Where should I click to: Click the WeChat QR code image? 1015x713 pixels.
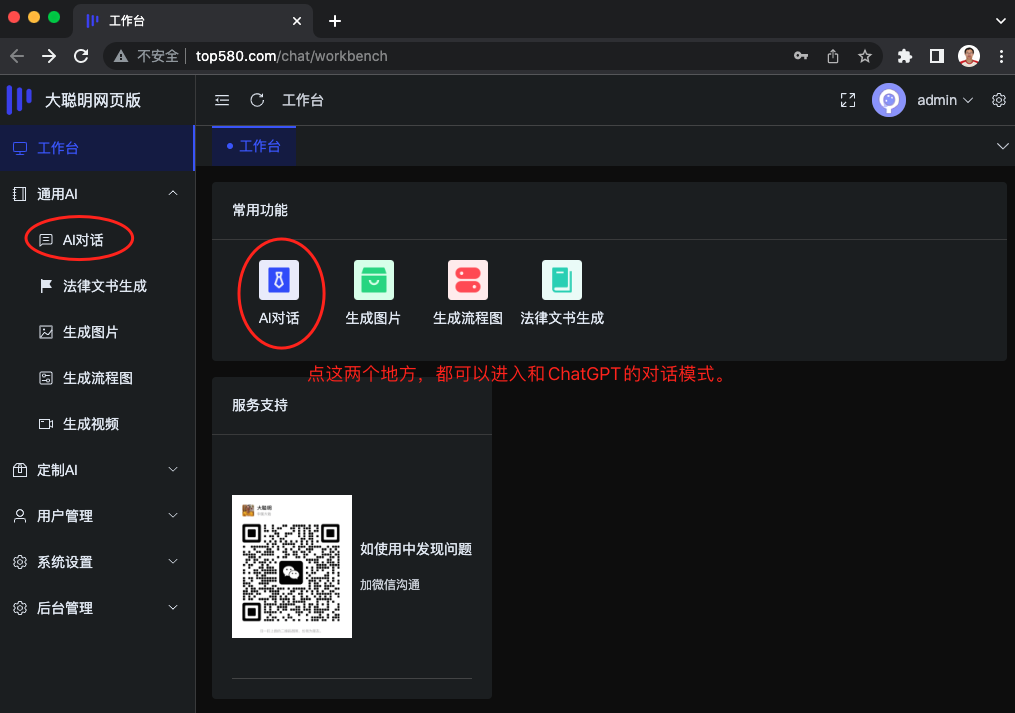(x=292, y=566)
